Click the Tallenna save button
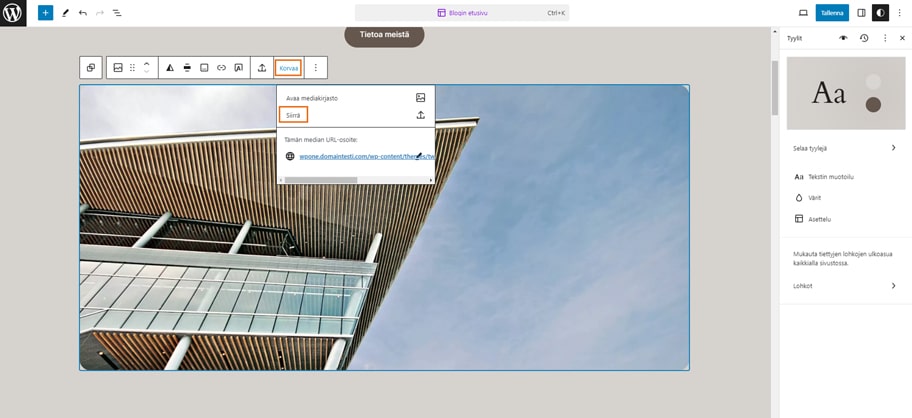 832,13
